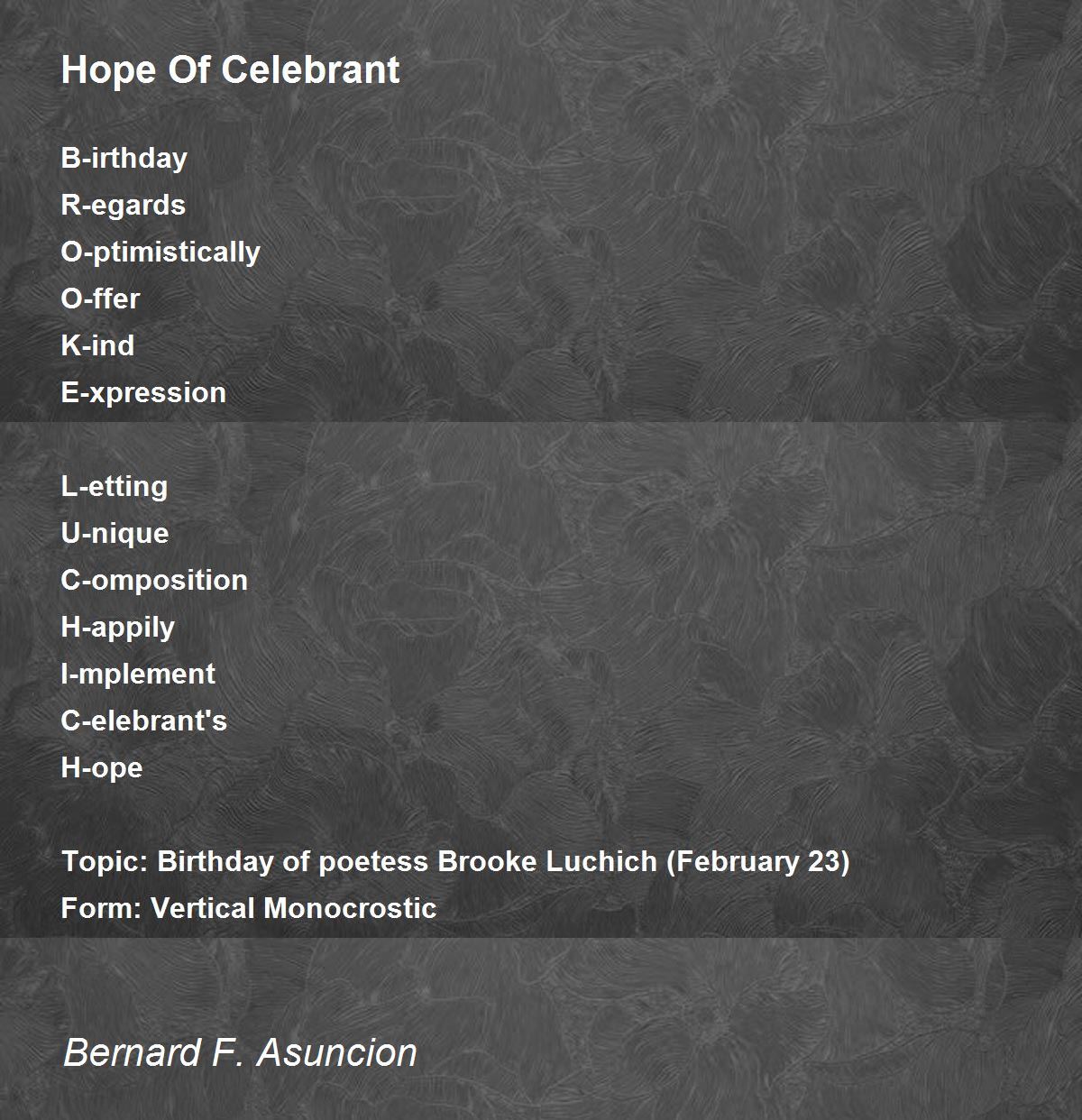Click the word O-ptimistically

pos(160,252)
